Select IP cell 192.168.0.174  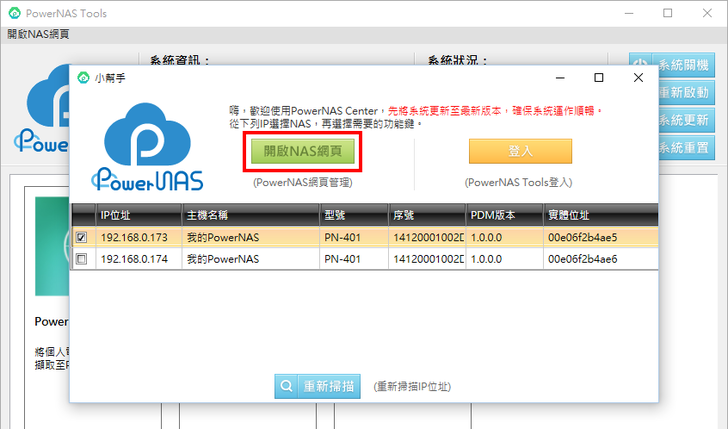point(134,259)
